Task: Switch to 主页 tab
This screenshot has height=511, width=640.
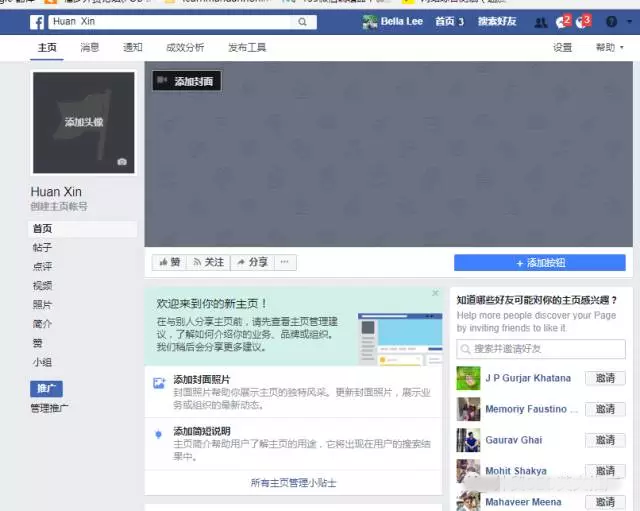Action: [x=47, y=48]
